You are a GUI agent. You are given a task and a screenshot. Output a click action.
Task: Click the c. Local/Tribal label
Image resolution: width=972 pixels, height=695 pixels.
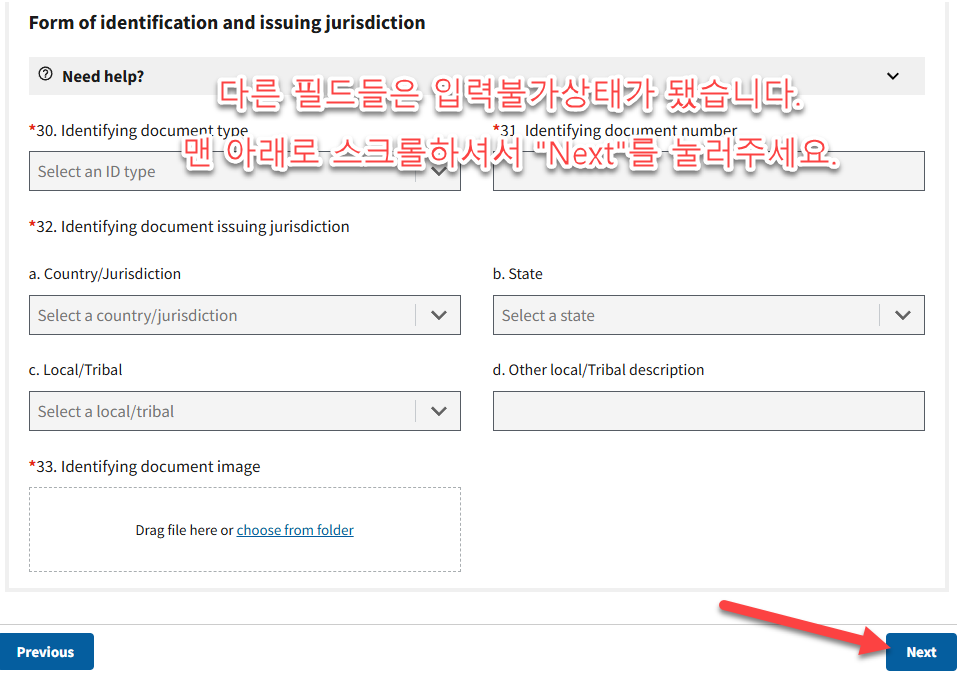click(x=76, y=370)
